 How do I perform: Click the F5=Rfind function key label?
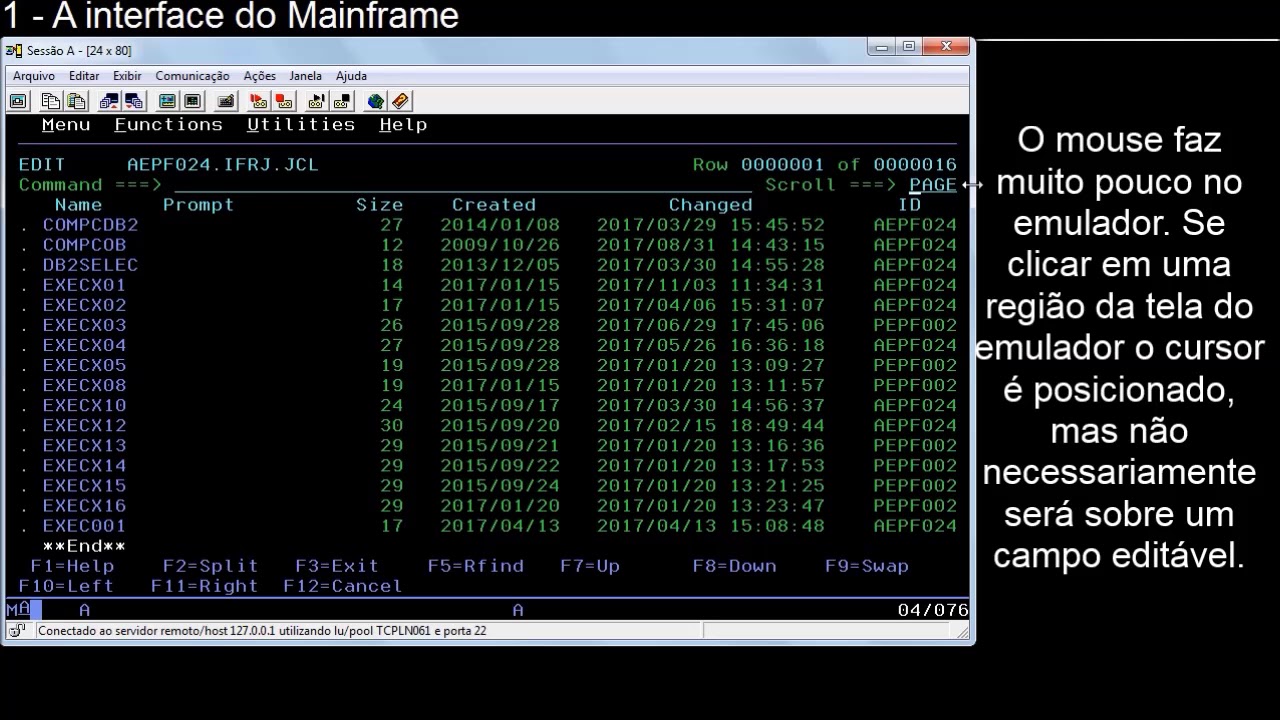(476, 566)
